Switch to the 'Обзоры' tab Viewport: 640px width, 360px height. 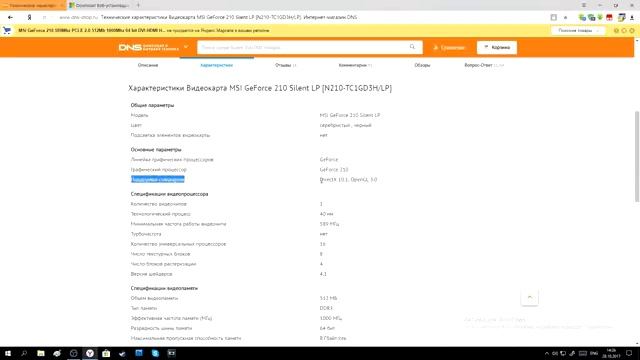pyautogui.click(x=422, y=65)
